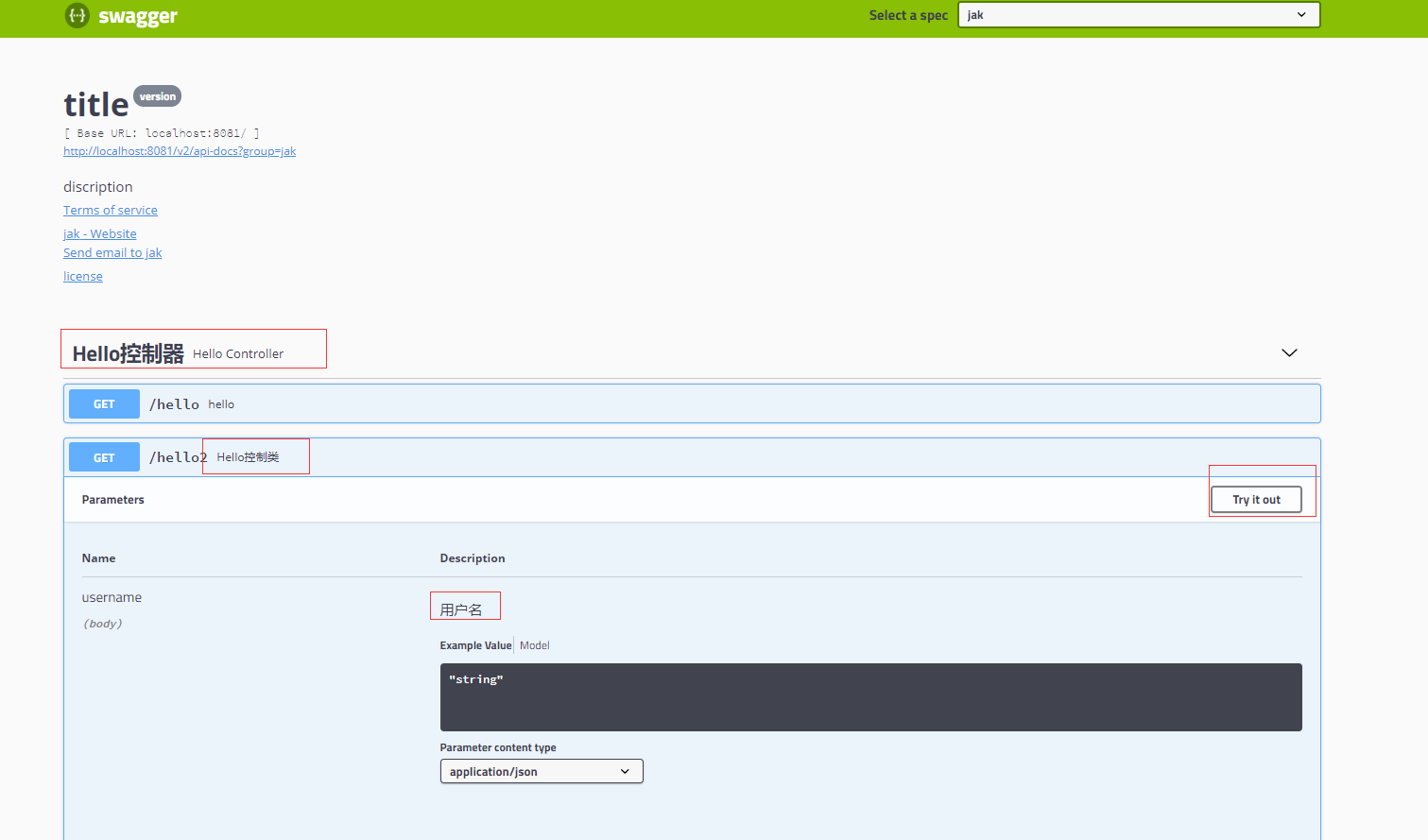Open the Terms of service link
The width and height of the screenshot is (1428, 840).
111,210
